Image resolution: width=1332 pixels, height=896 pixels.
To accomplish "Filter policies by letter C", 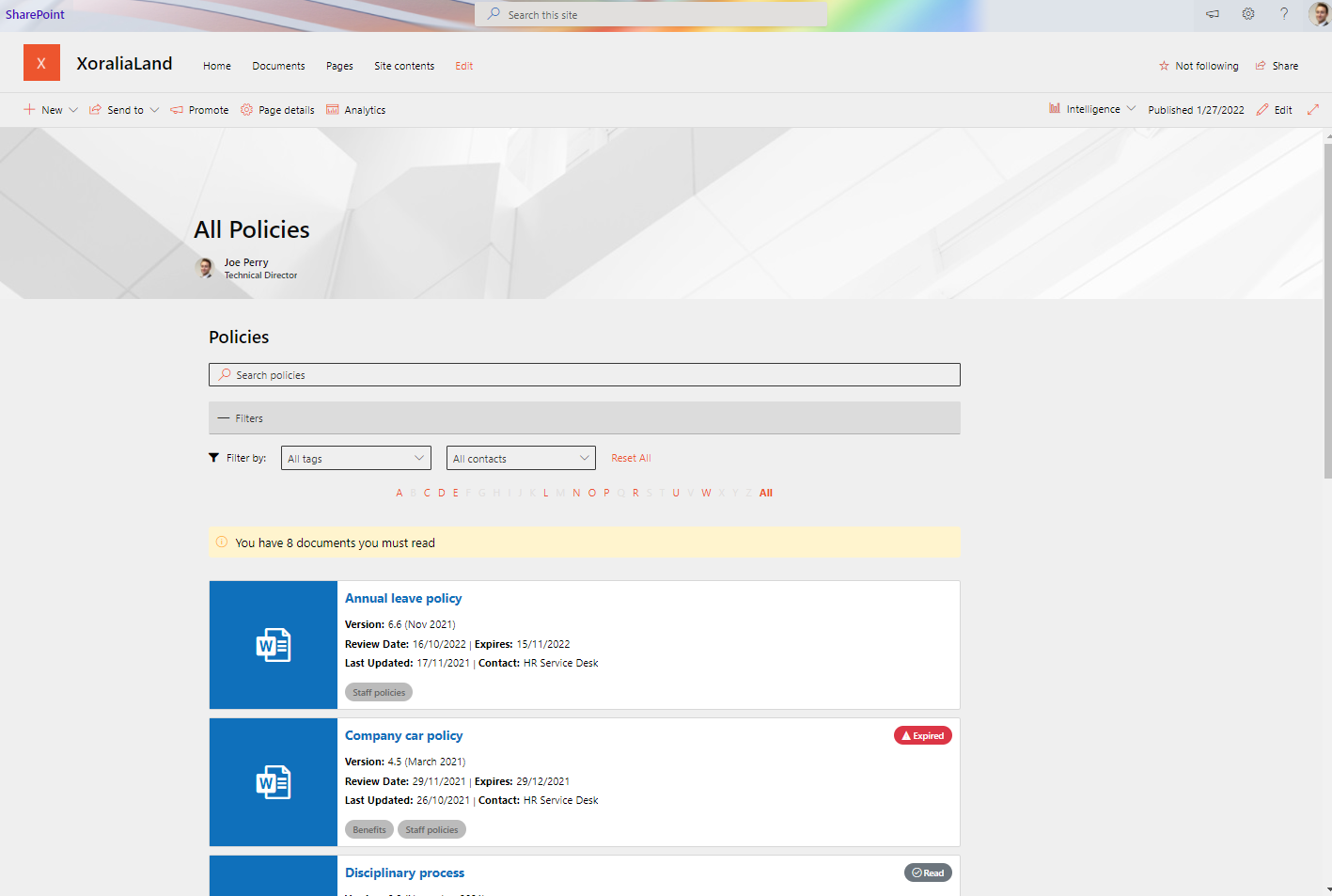I will point(427,493).
